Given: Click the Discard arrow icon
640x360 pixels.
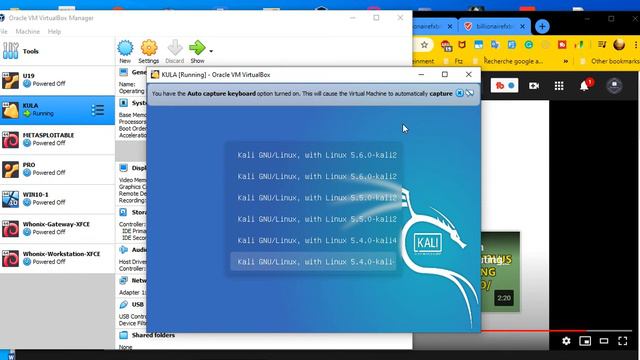Looking at the screenshot, I should pos(175,48).
